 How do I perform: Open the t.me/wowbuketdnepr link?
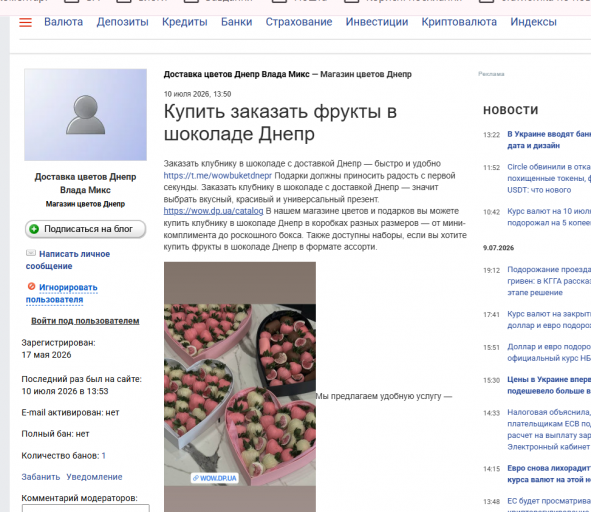pyautogui.click(x=217, y=176)
